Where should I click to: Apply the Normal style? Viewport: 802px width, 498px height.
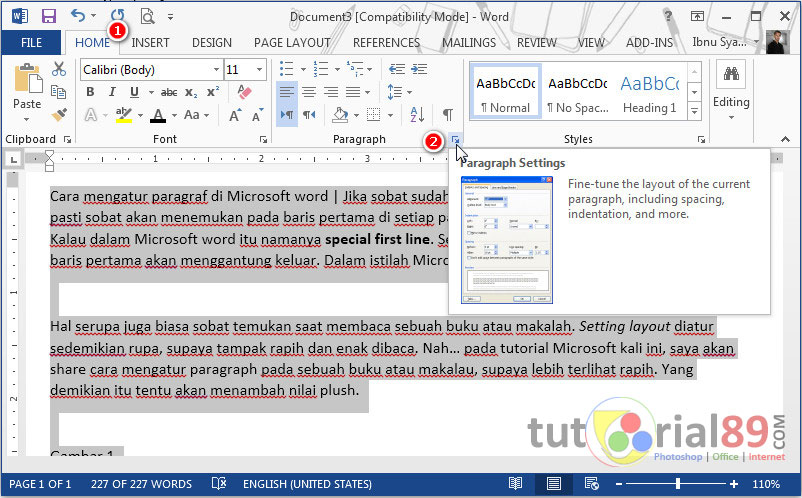(505, 92)
